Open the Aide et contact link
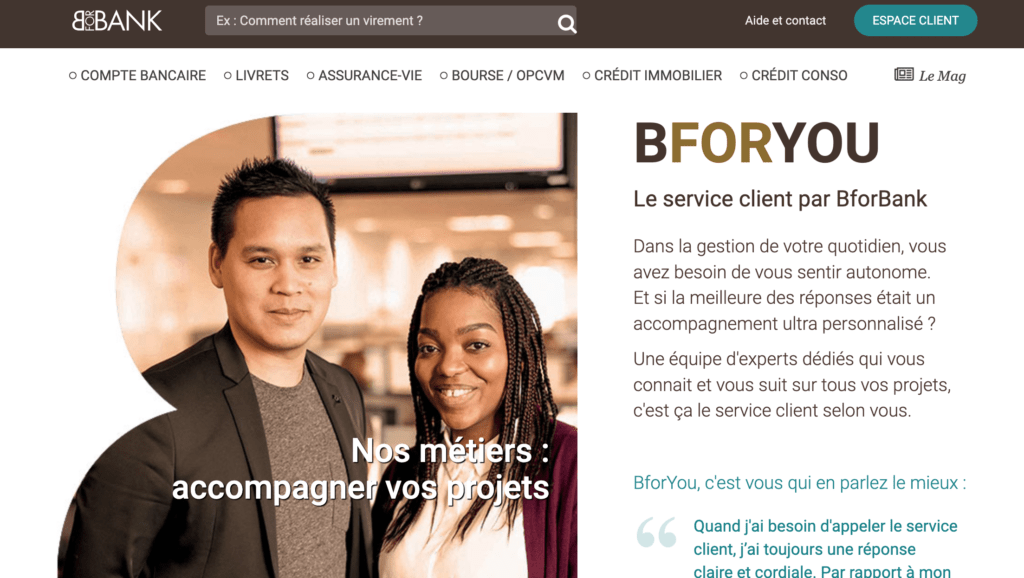Screen dimensions: 1024x578 [x=785, y=21]
